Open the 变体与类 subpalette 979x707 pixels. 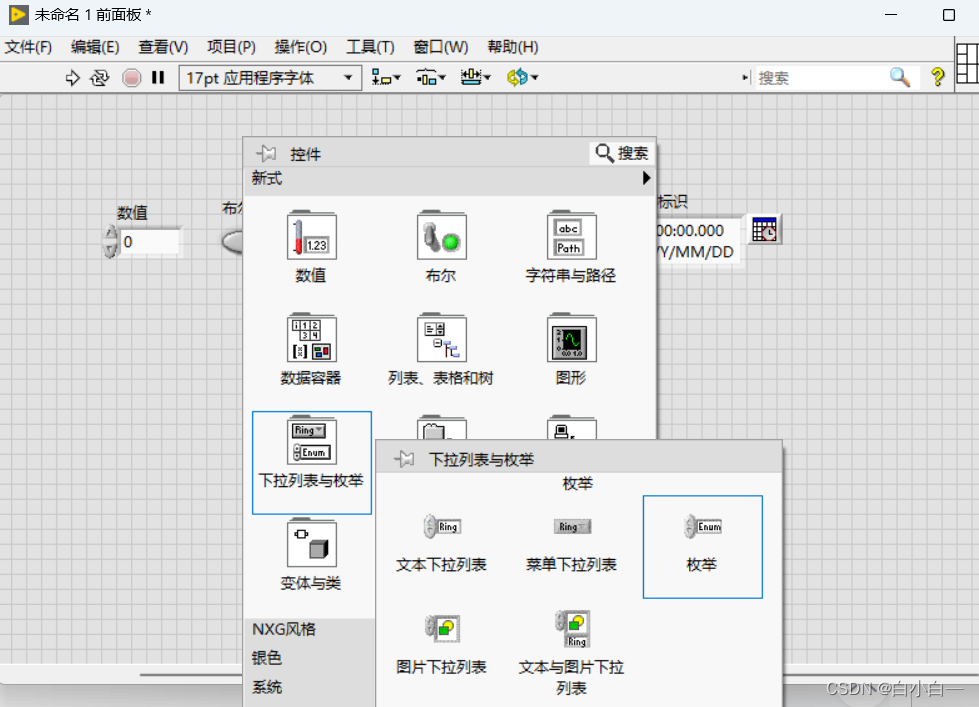(x=311, y=555)
